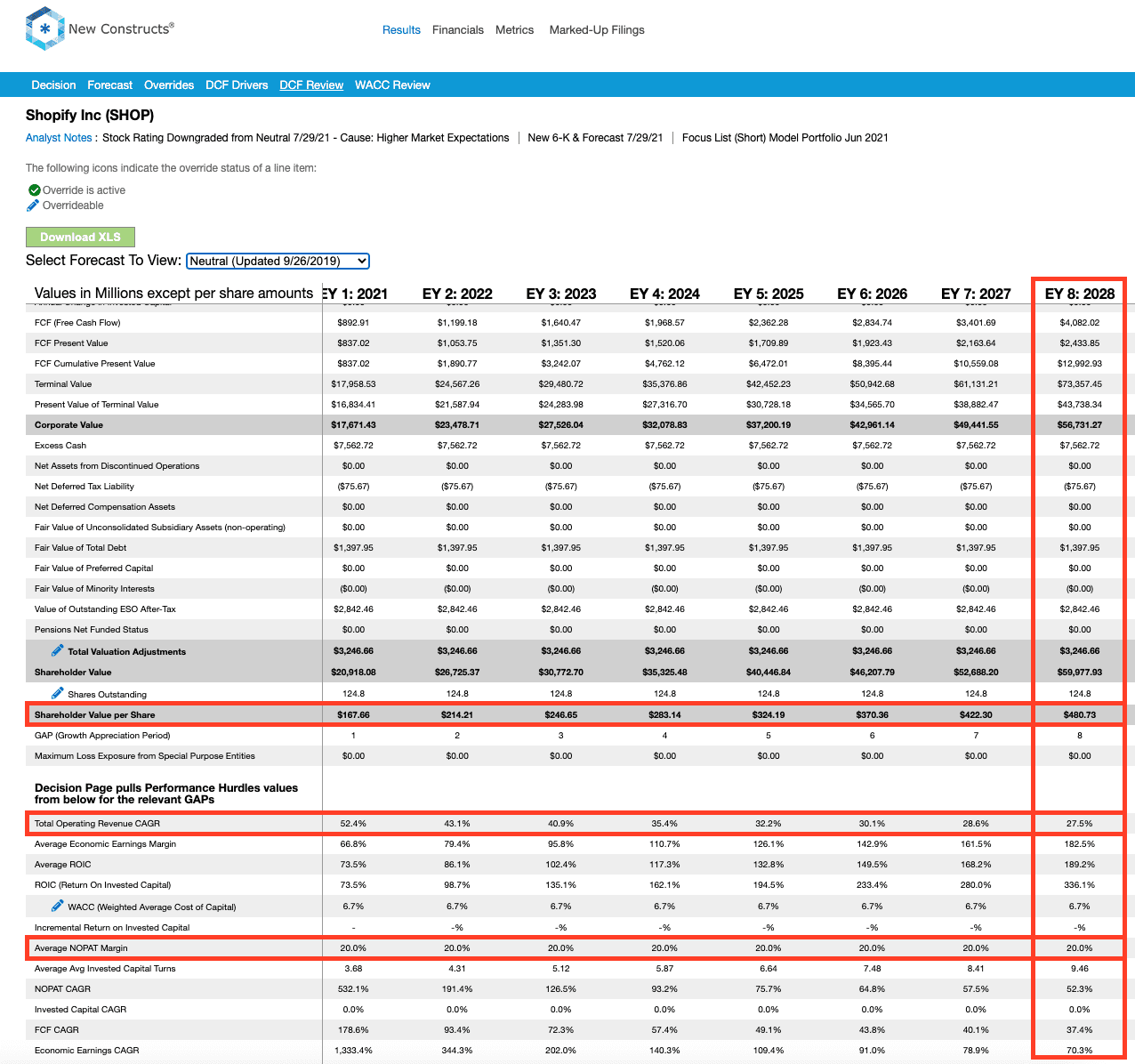Click the 'Terminal Value' row label

tap(63, 384)
